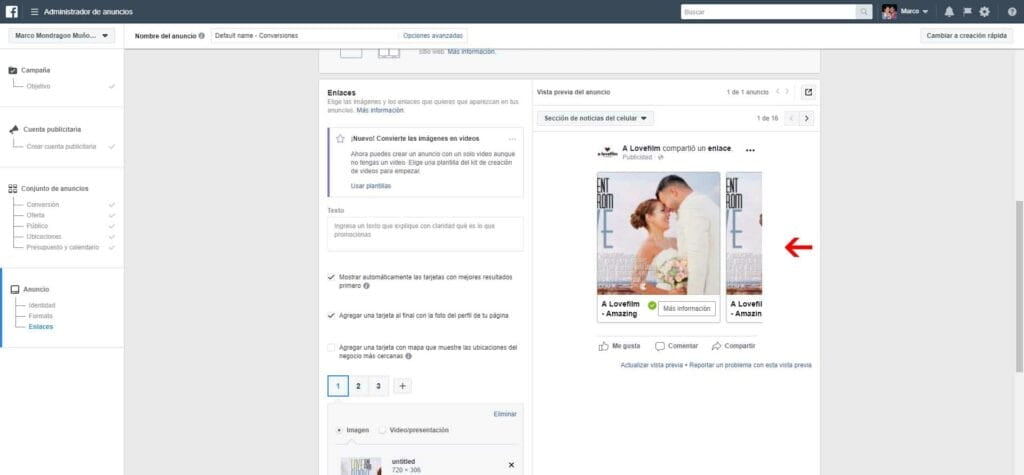Go to Identidad in the sidebar
The height and width of the screenshot is (475, 1024).
pyautogui.click(x=42, y=305)
